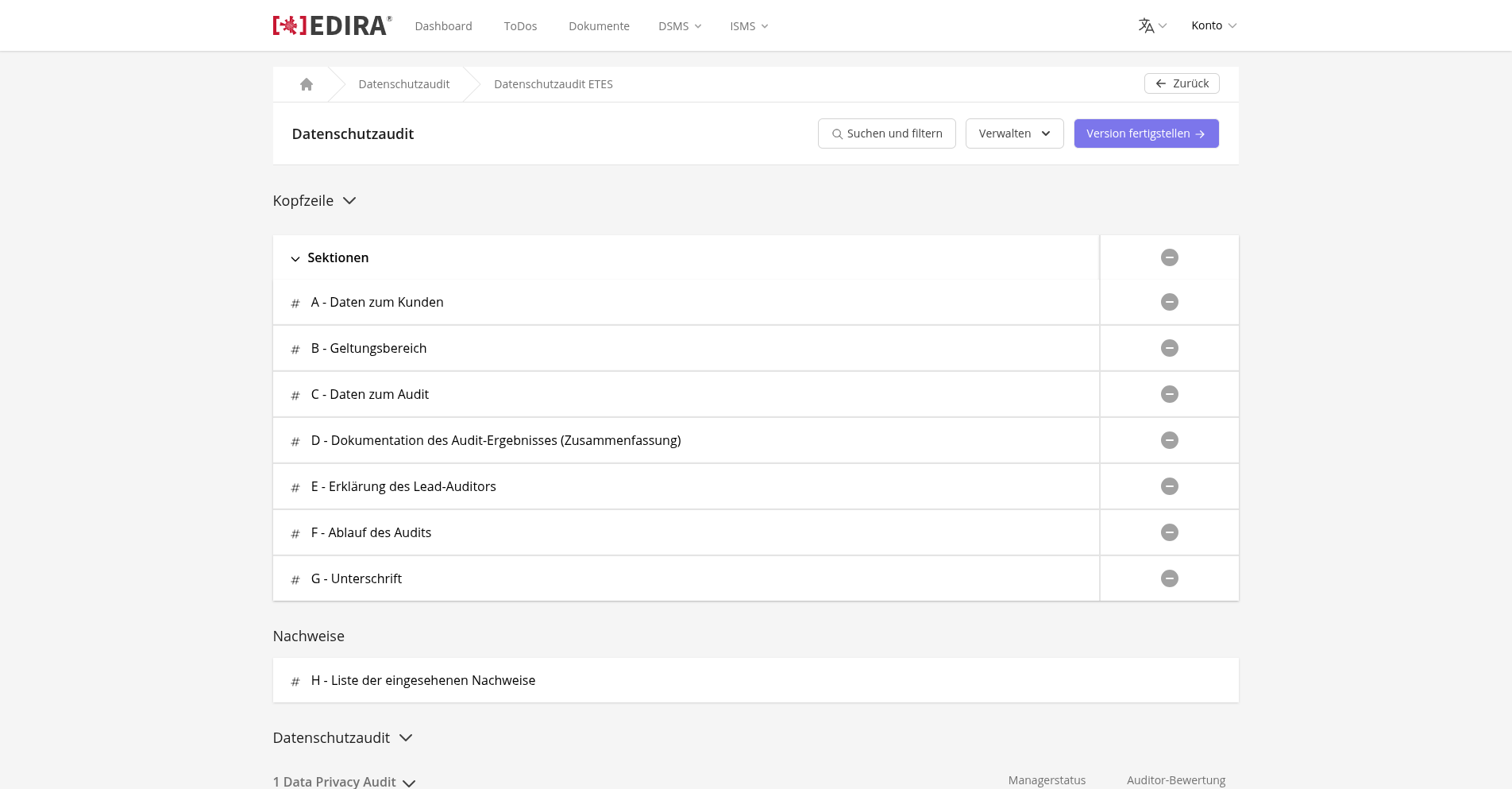The height and width of the screenshot is (789, 1512).
Task: Click status icon for G - Unterschrift
Action: point(1170,578)
